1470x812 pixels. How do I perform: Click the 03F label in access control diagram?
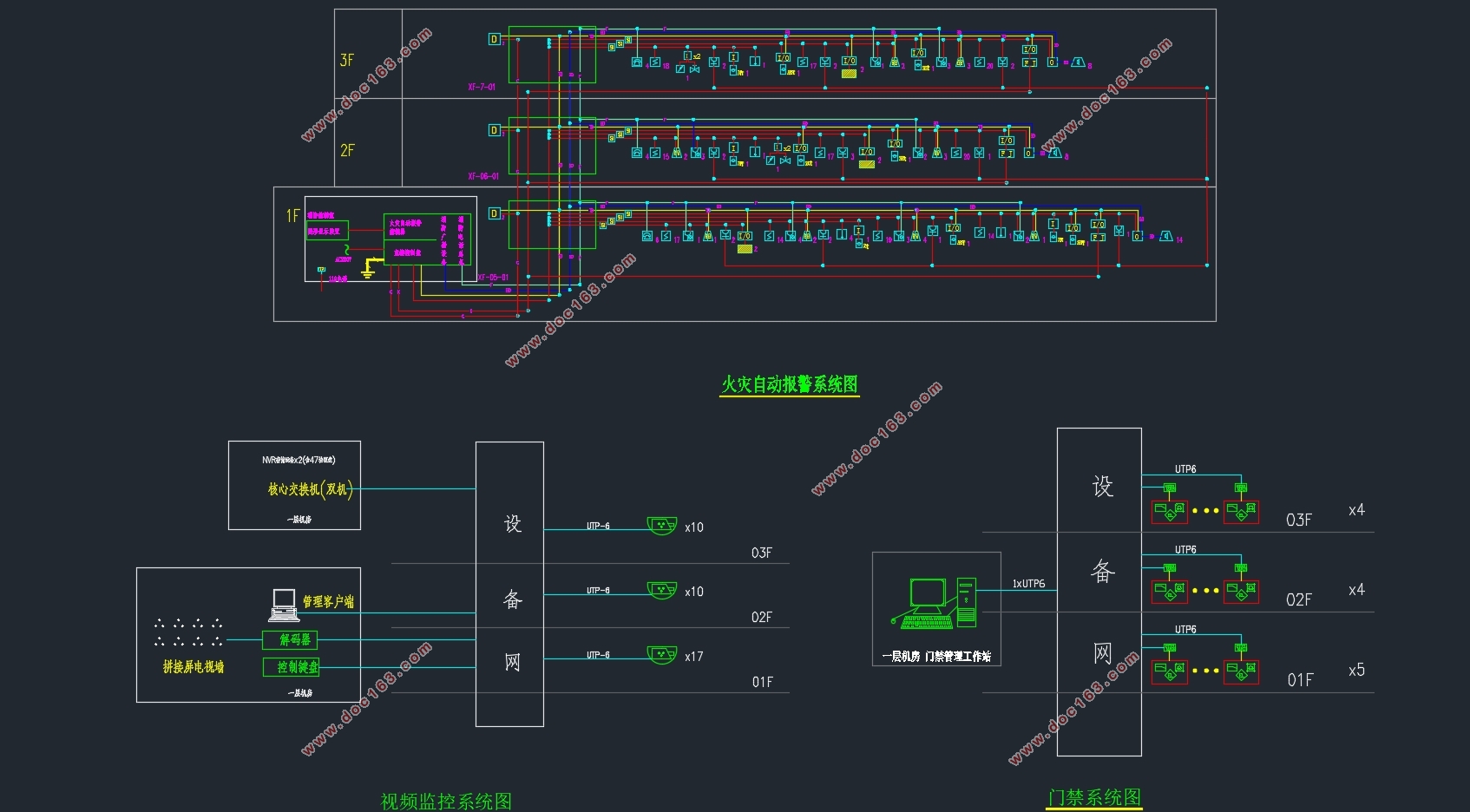(x=1299, y=520)
